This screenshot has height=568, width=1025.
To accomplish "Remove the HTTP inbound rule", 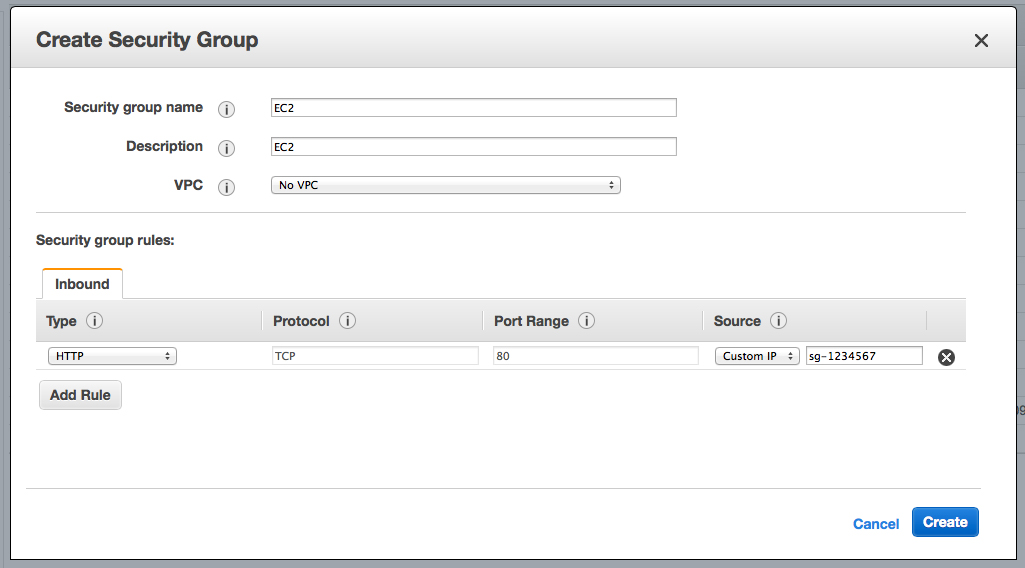I will (946, 357).
